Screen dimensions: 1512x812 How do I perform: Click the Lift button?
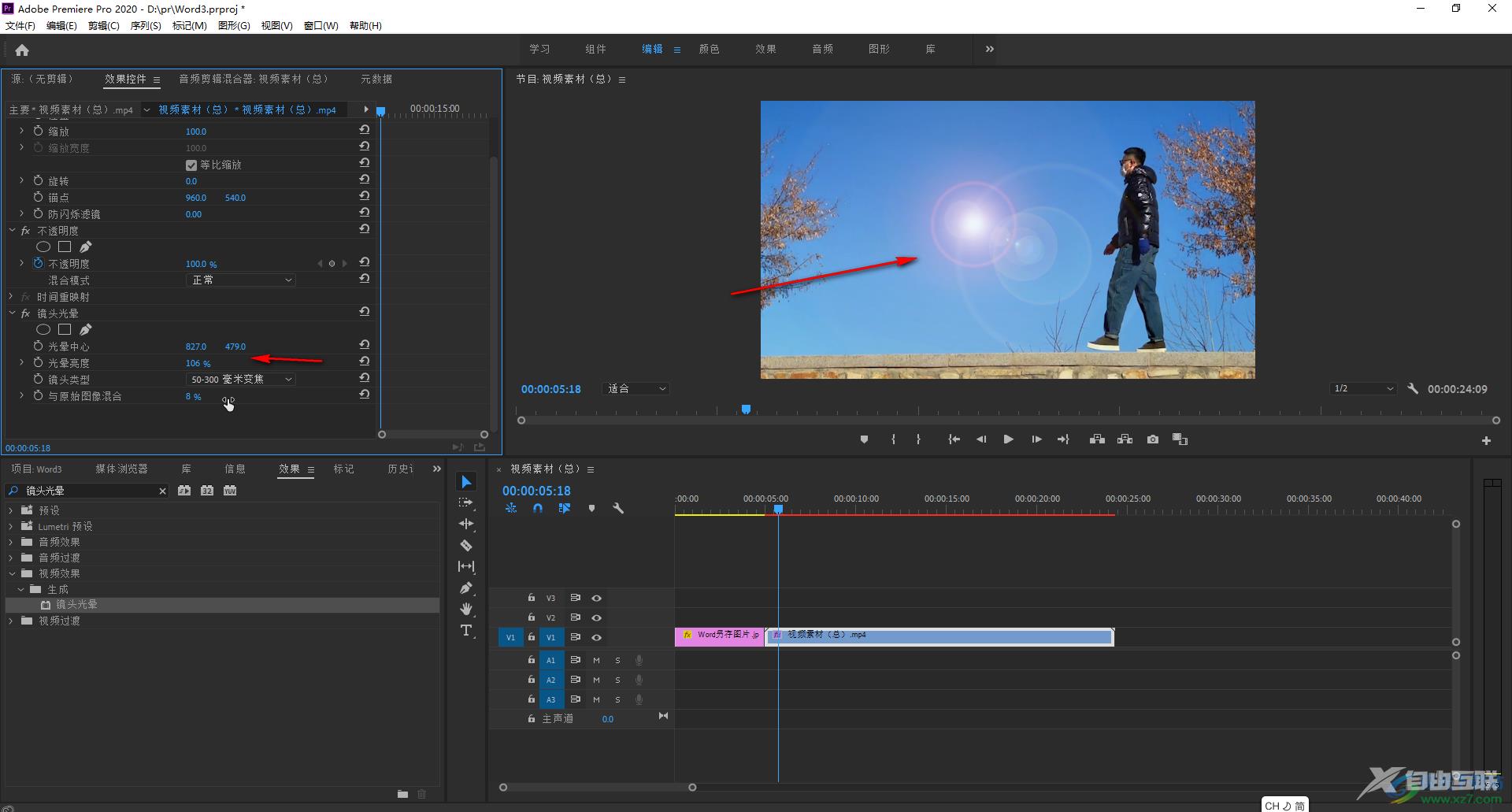click(x=1097, y=439)
